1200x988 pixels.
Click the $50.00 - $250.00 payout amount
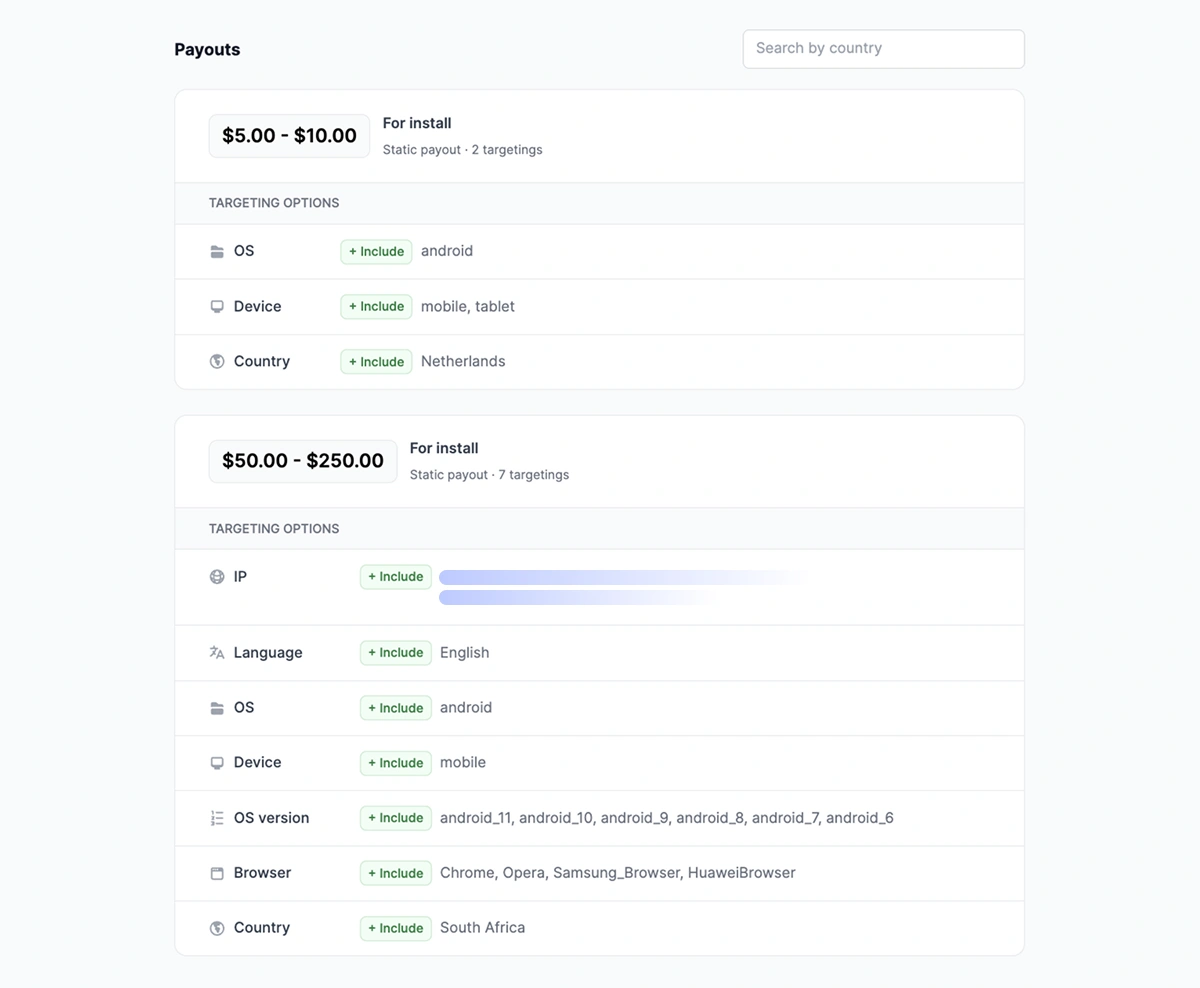coord(303,460)
